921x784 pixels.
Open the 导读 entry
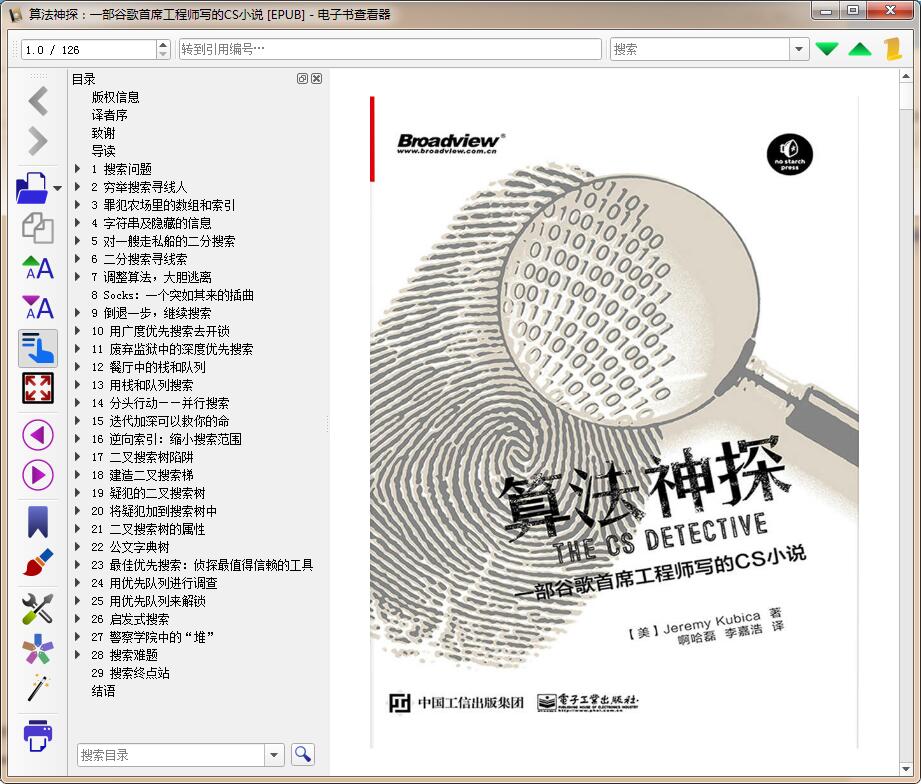[x=103, y=151]
